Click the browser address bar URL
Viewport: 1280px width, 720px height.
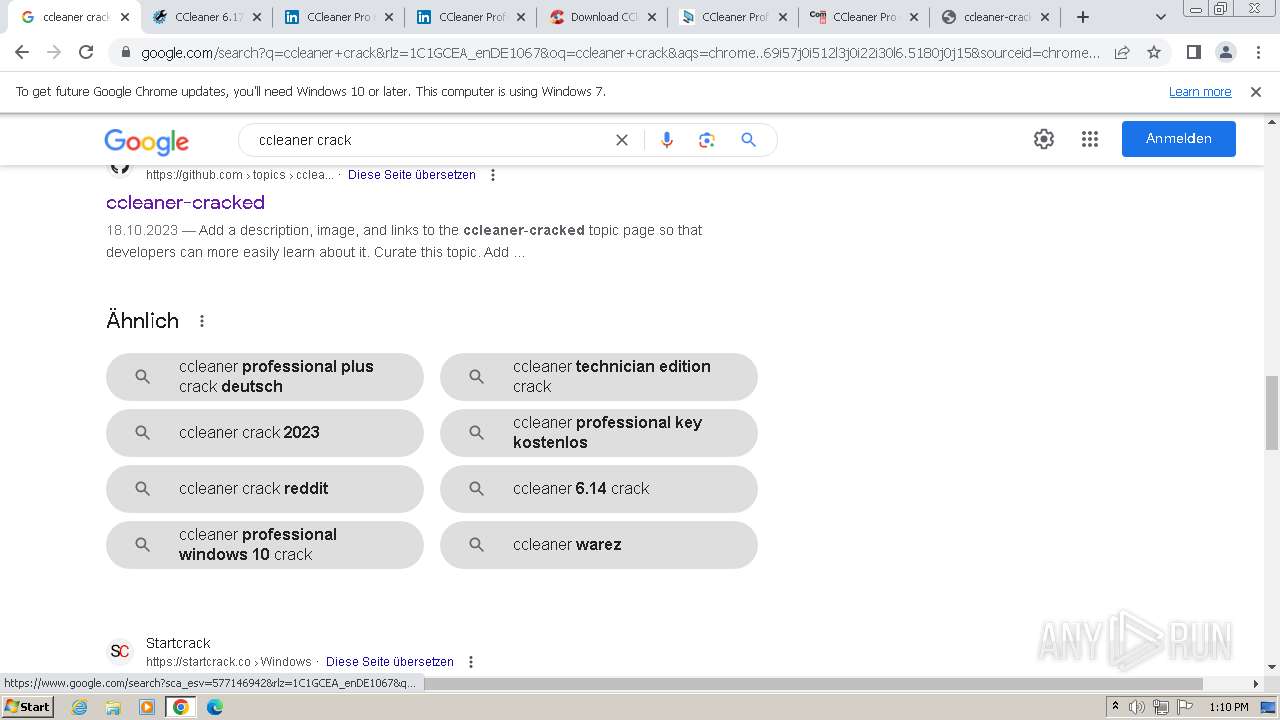click(620, 53)
